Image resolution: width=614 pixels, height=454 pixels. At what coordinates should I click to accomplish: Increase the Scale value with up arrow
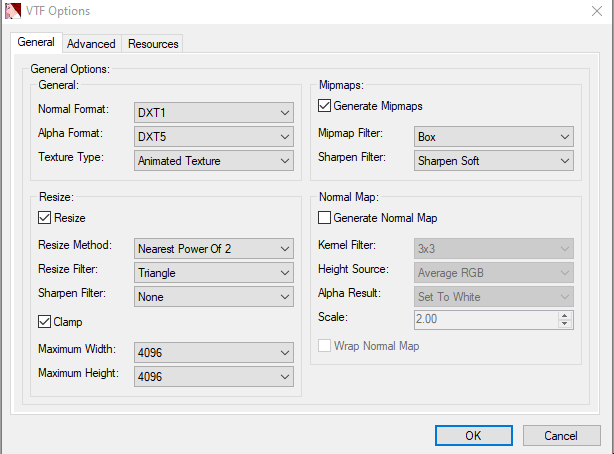tap(565, 315)
